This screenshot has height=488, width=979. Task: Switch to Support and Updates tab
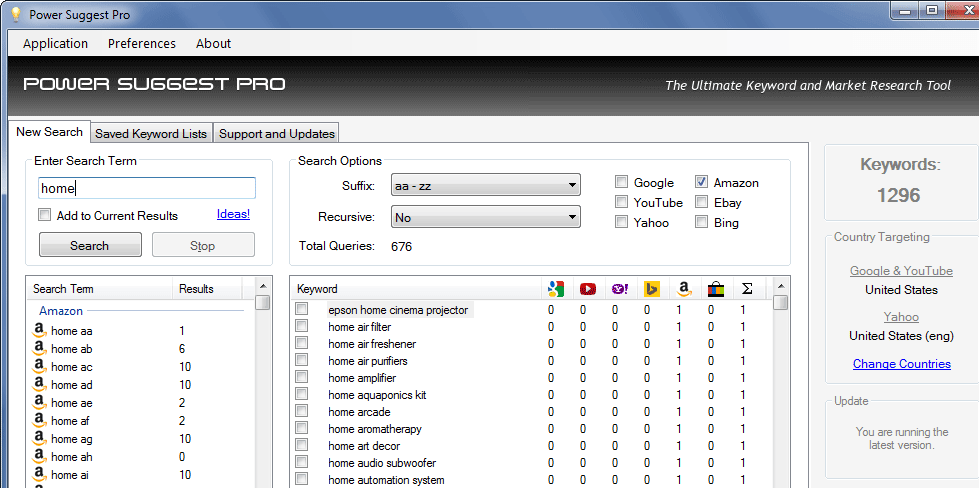pos(277,134)
